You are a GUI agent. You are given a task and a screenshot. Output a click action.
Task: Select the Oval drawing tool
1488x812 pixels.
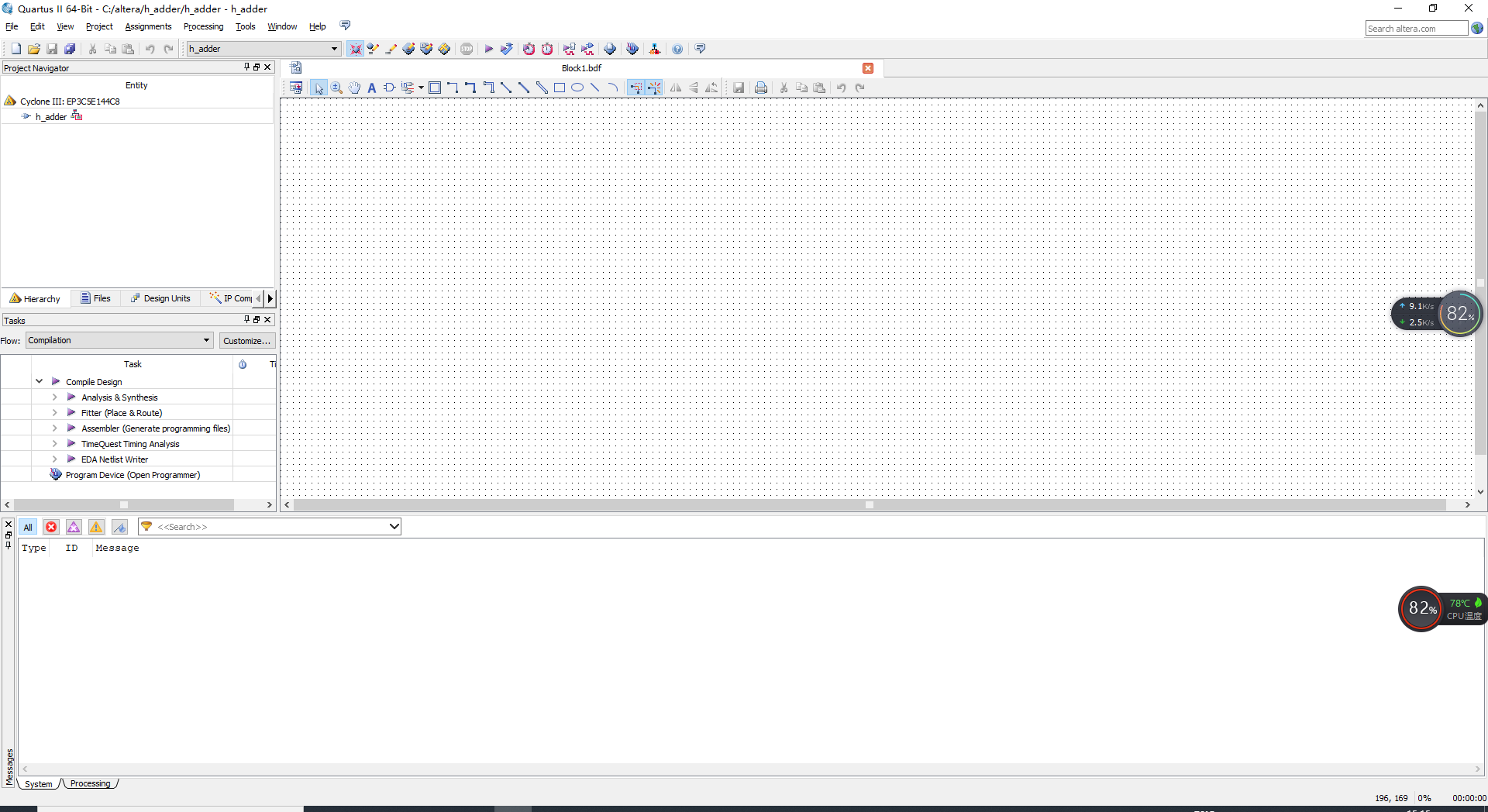pyautogui.click(x=577, y=88)
